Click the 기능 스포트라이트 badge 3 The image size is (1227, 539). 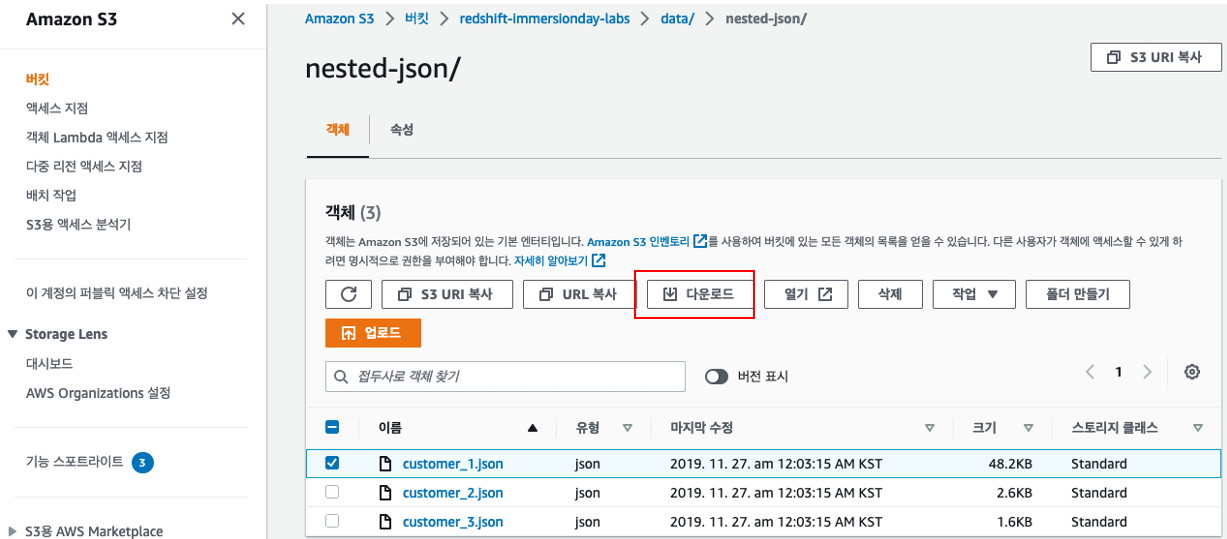click(x=143, y=462)
